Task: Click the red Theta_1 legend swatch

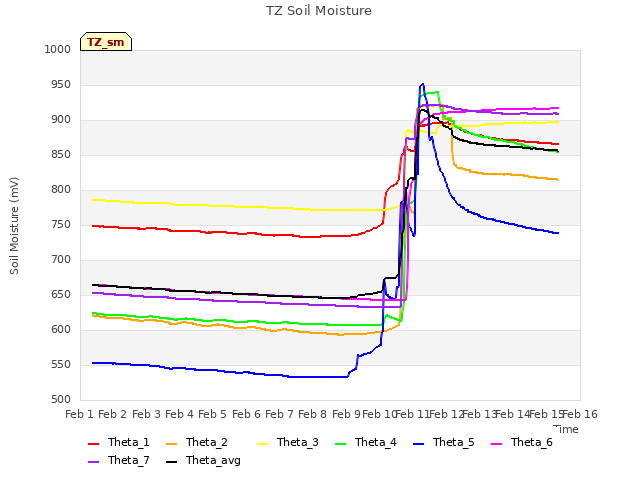Action: point(93,444)
